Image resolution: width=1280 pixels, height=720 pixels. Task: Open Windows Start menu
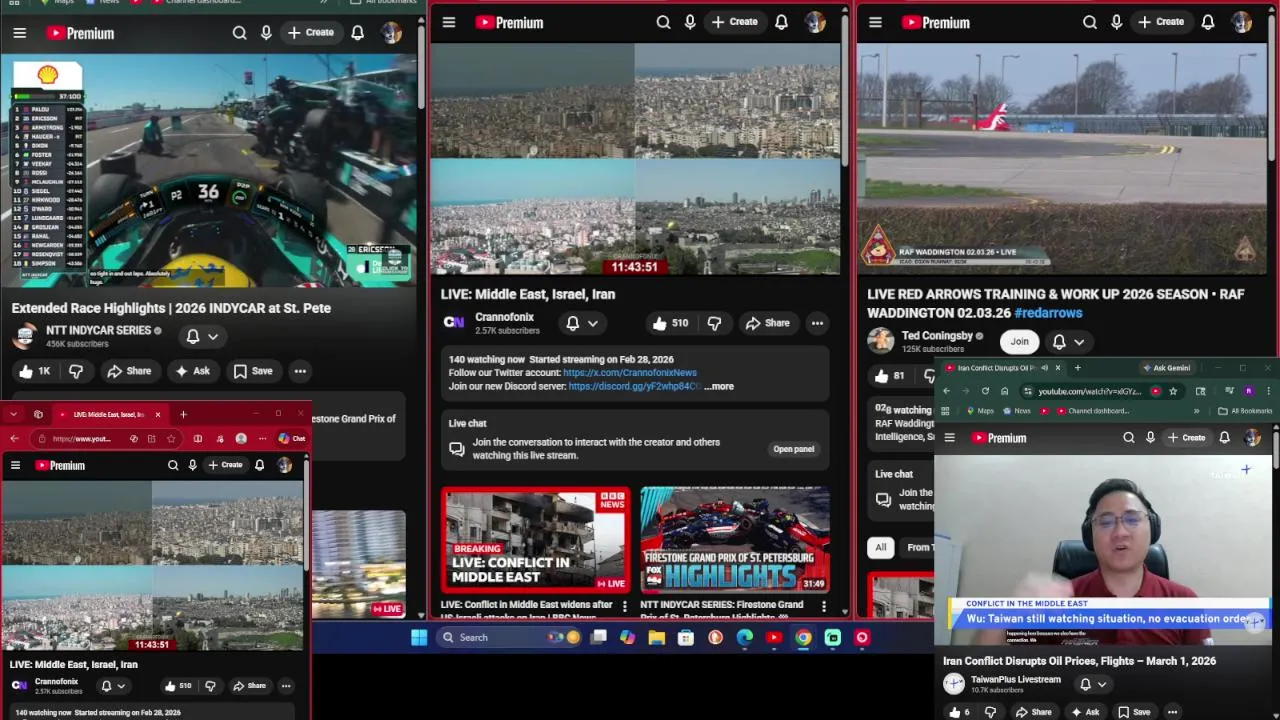click(x=419, y=637)
